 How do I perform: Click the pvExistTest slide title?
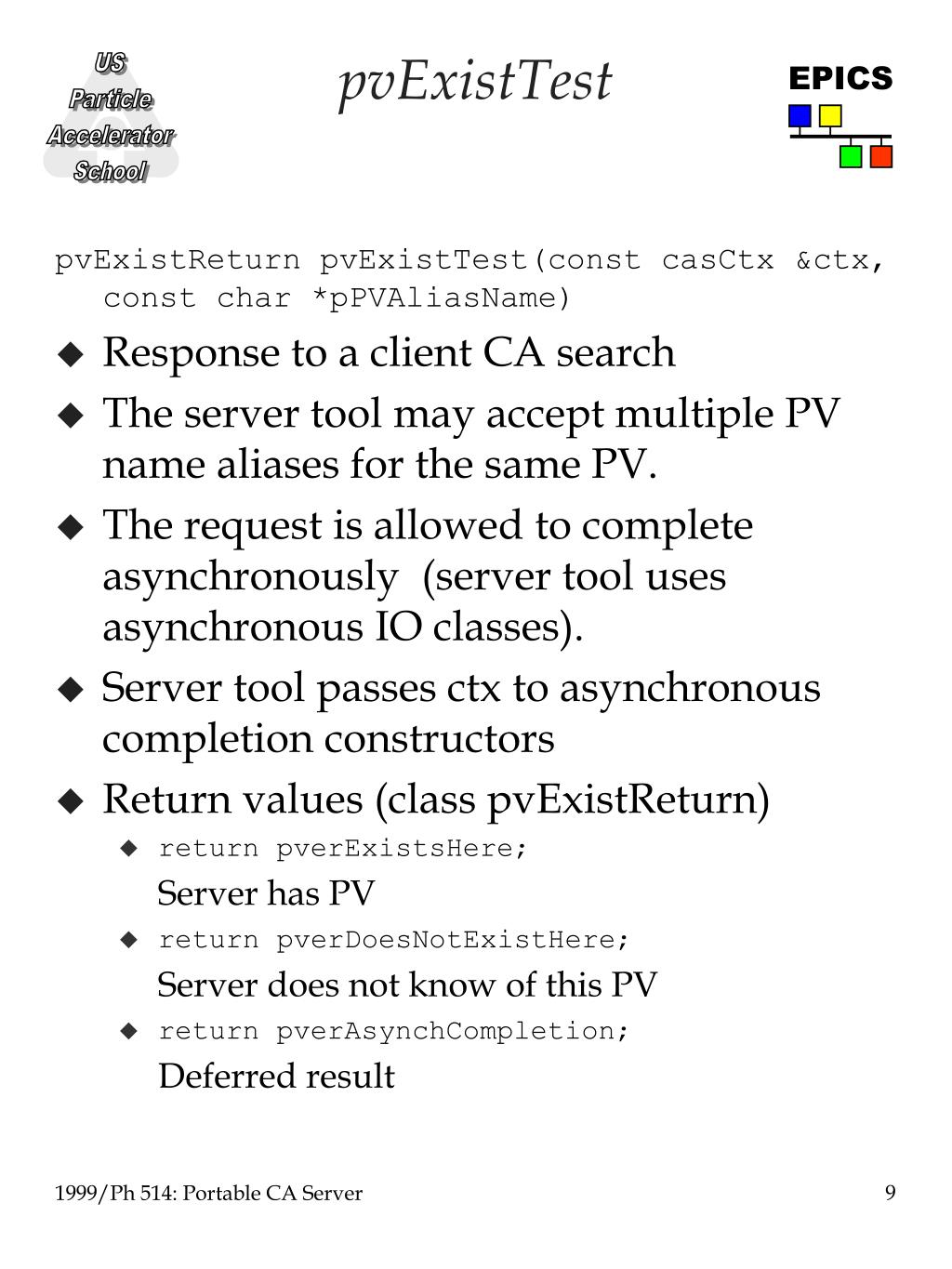(475, 81)
